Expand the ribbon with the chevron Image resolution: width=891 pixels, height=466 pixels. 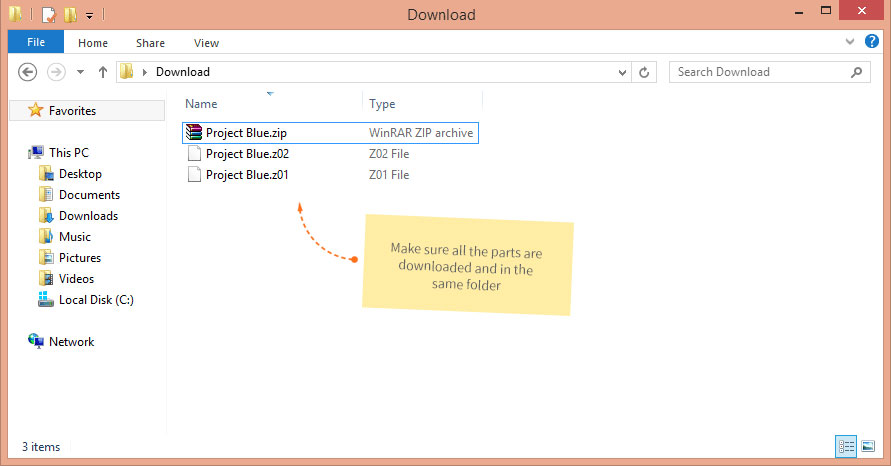click(849, 42)
